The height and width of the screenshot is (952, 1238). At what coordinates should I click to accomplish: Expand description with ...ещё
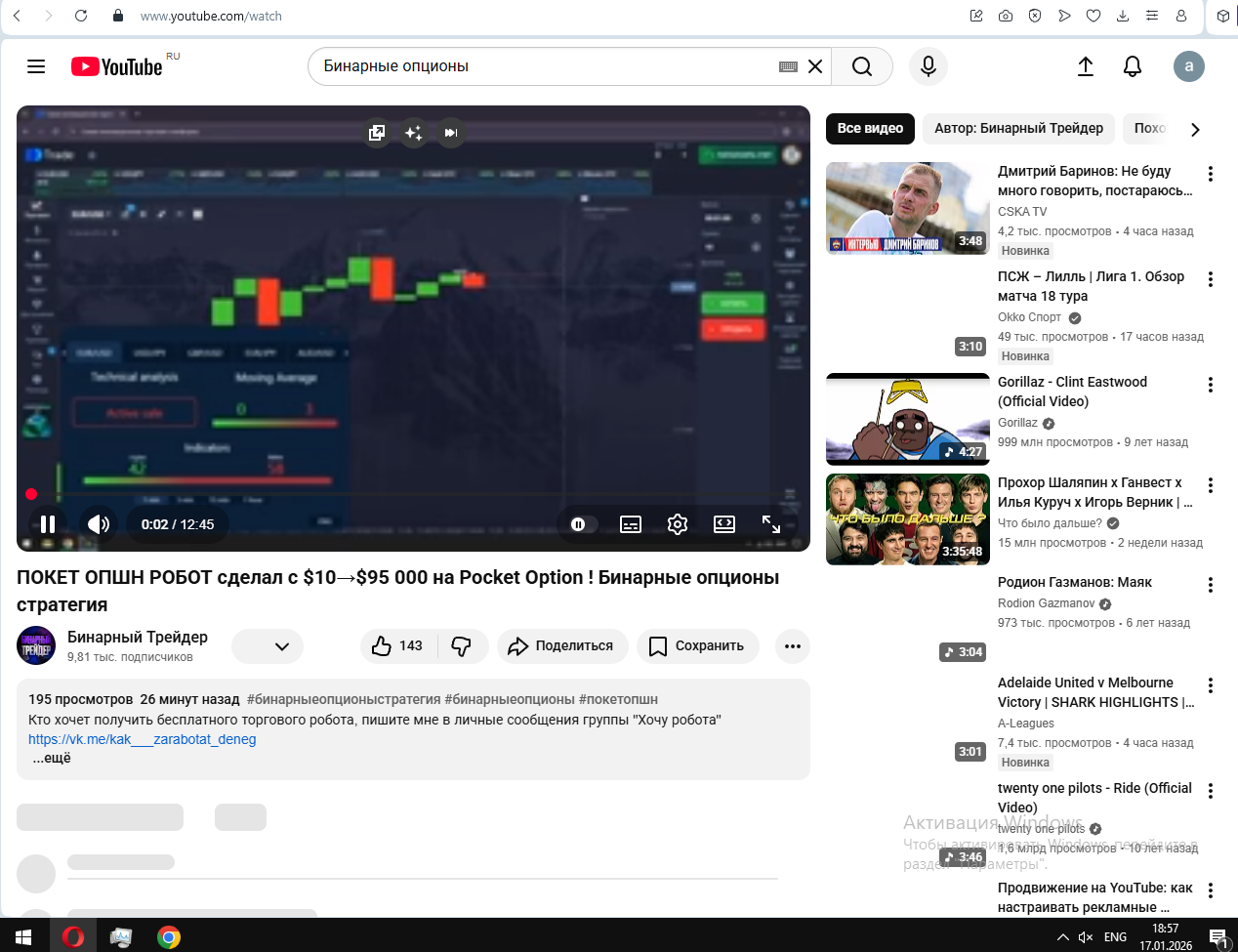click(x=52, y=758)
